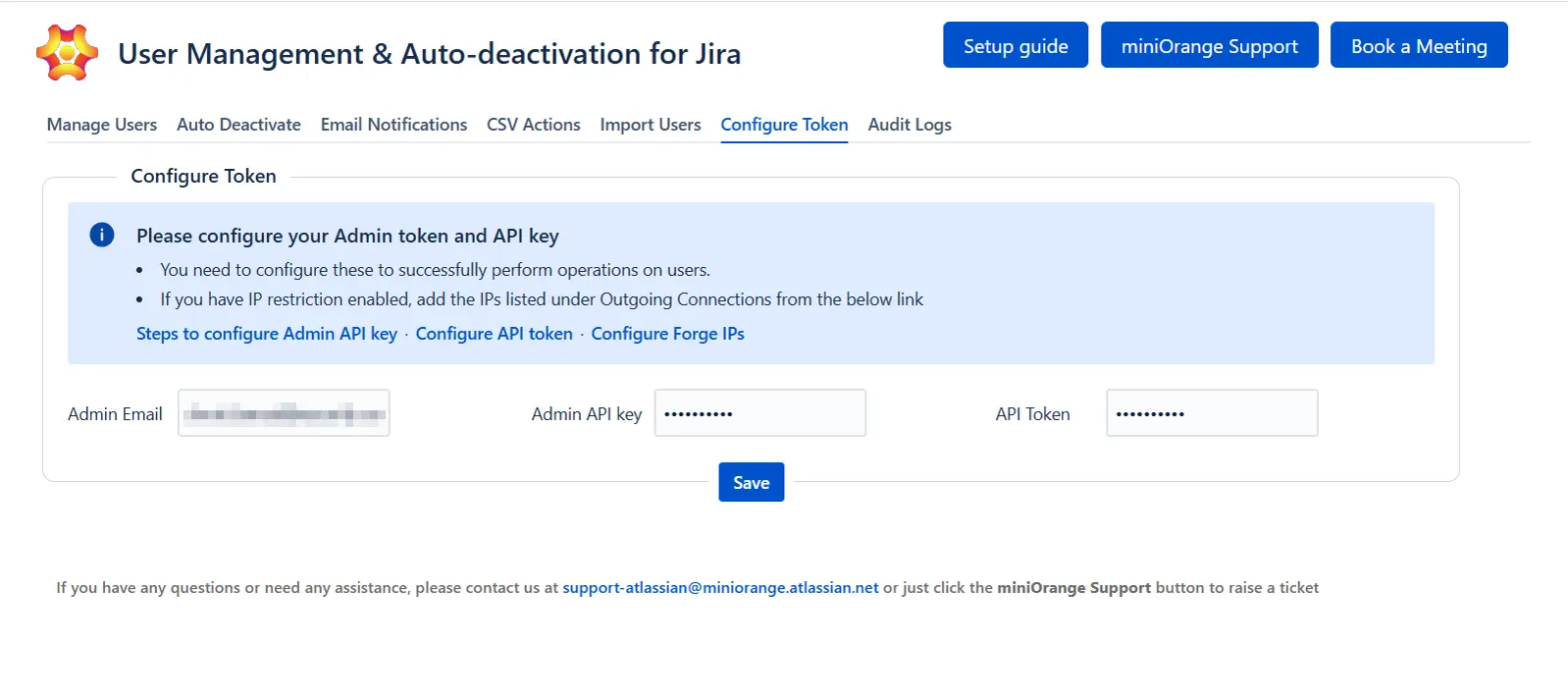Click the bullet about IP restriction enabled
The image size is (1568, 697).
pos(542,299)
